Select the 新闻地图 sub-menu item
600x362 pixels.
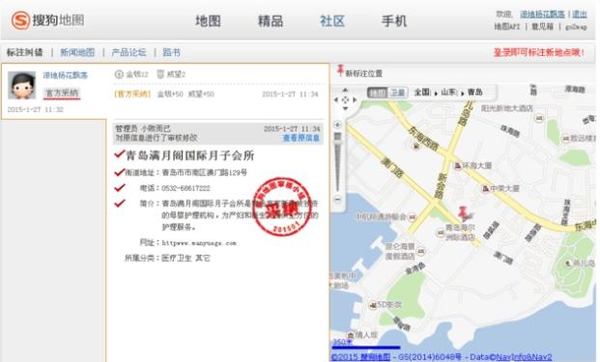pos(77,52)
